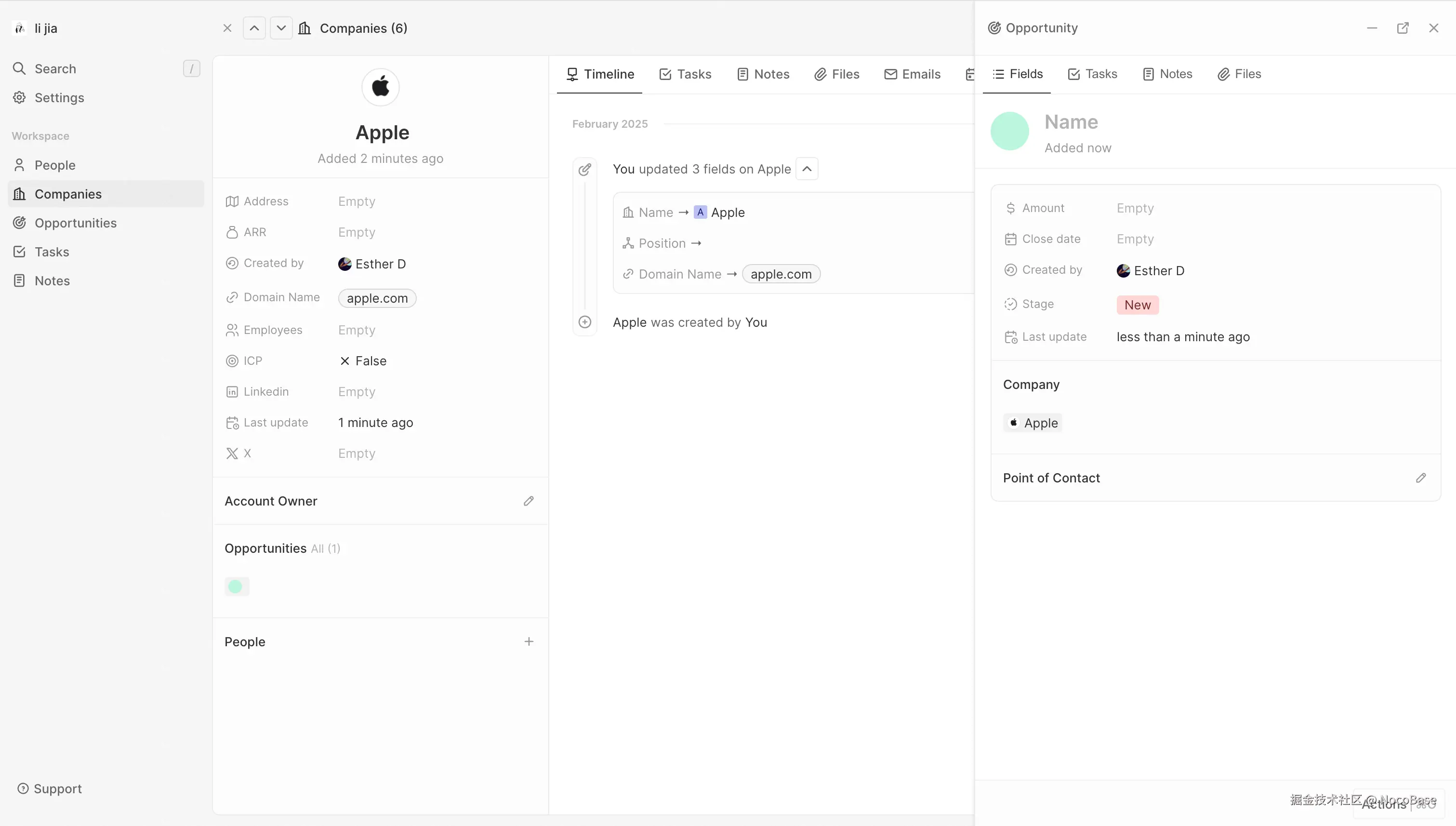Viewport: 1456px width, 826px height.
Task: Click the empty Close date field
Action: click(1135, 239)
